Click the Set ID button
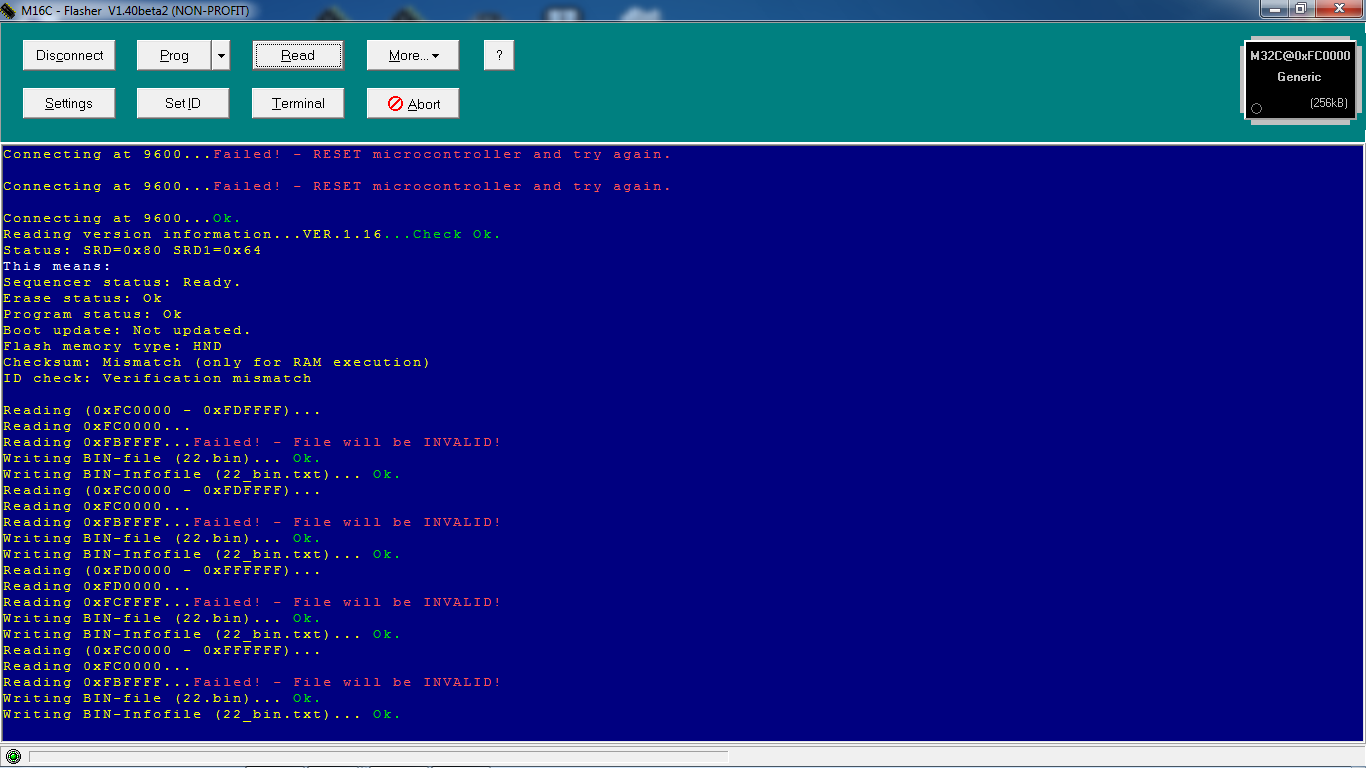Image resolution: width=1366 pixels, height=768 pixels. tap(182, 104)
